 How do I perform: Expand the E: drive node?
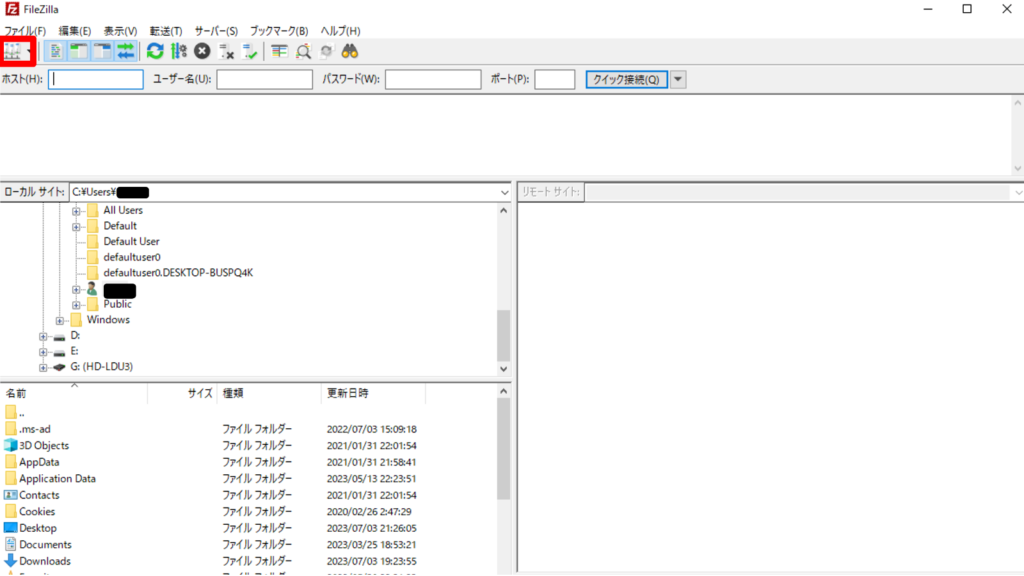(x=43, y=352)
